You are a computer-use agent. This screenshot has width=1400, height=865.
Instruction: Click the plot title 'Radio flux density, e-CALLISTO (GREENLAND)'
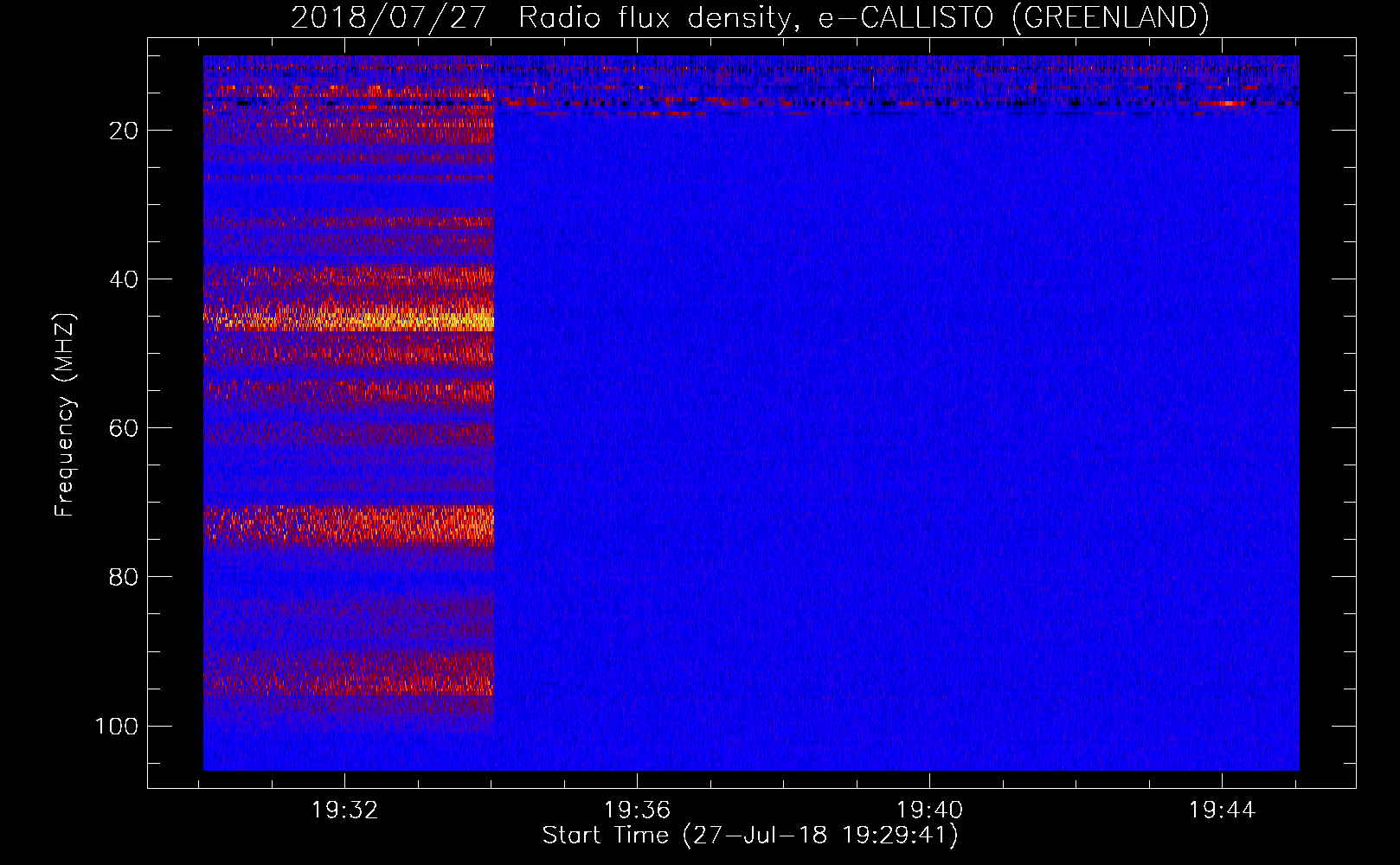coord(864,17)
